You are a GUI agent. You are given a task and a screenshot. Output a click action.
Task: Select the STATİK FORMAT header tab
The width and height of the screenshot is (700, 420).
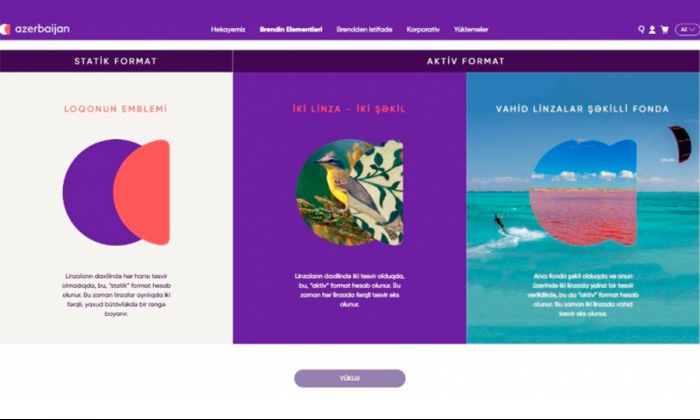click(116, 61)
